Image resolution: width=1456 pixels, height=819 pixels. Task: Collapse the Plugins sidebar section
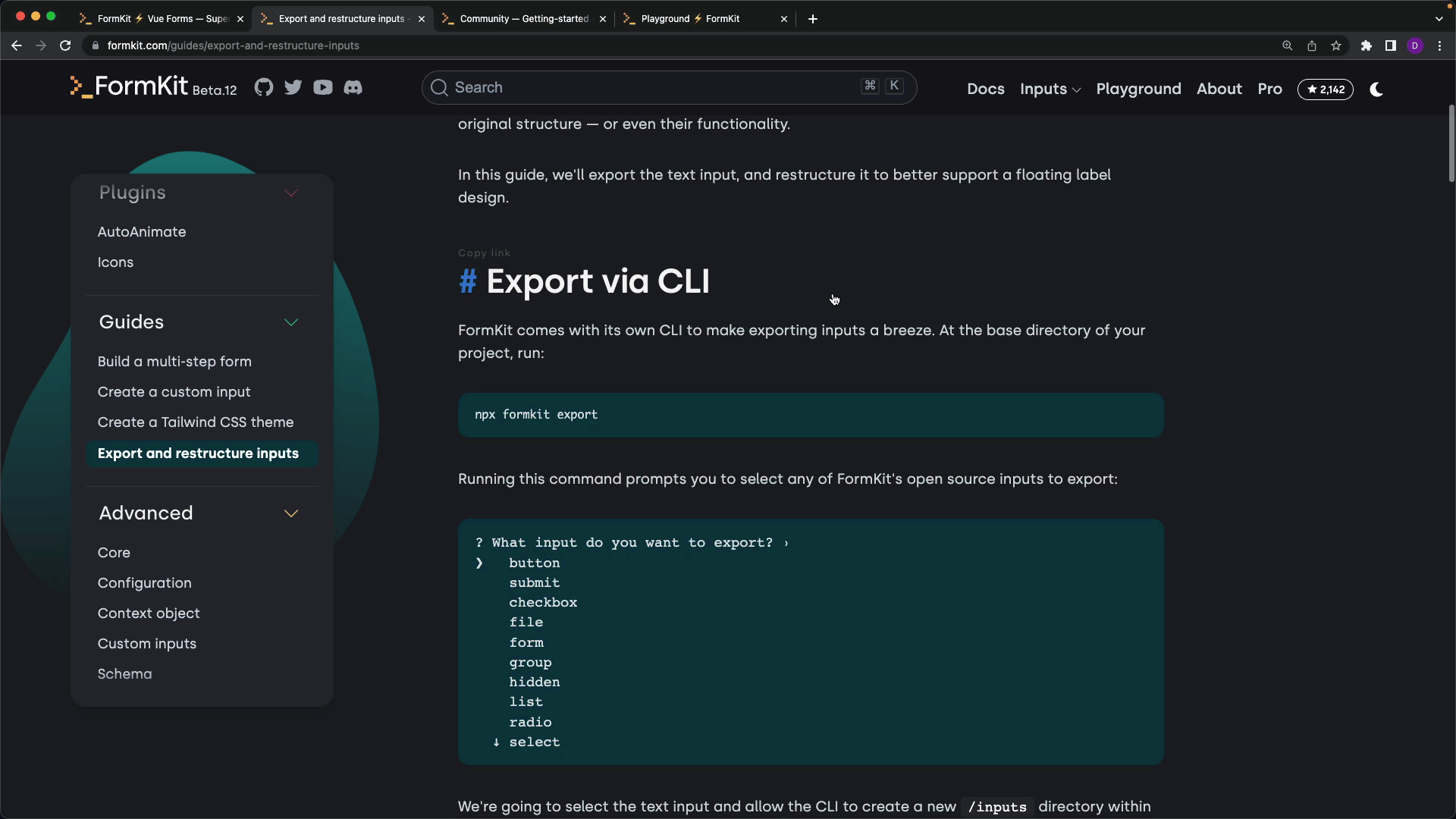(x=291, y=193)
